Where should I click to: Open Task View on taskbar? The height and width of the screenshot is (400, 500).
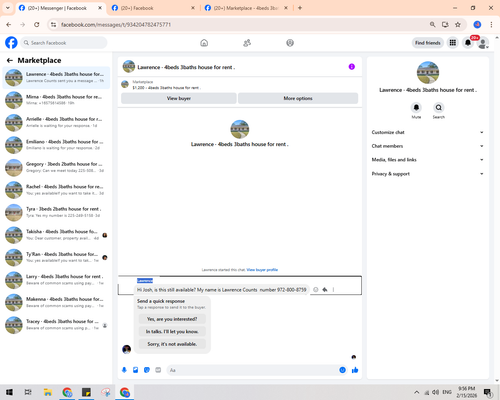tap(28, 392)
